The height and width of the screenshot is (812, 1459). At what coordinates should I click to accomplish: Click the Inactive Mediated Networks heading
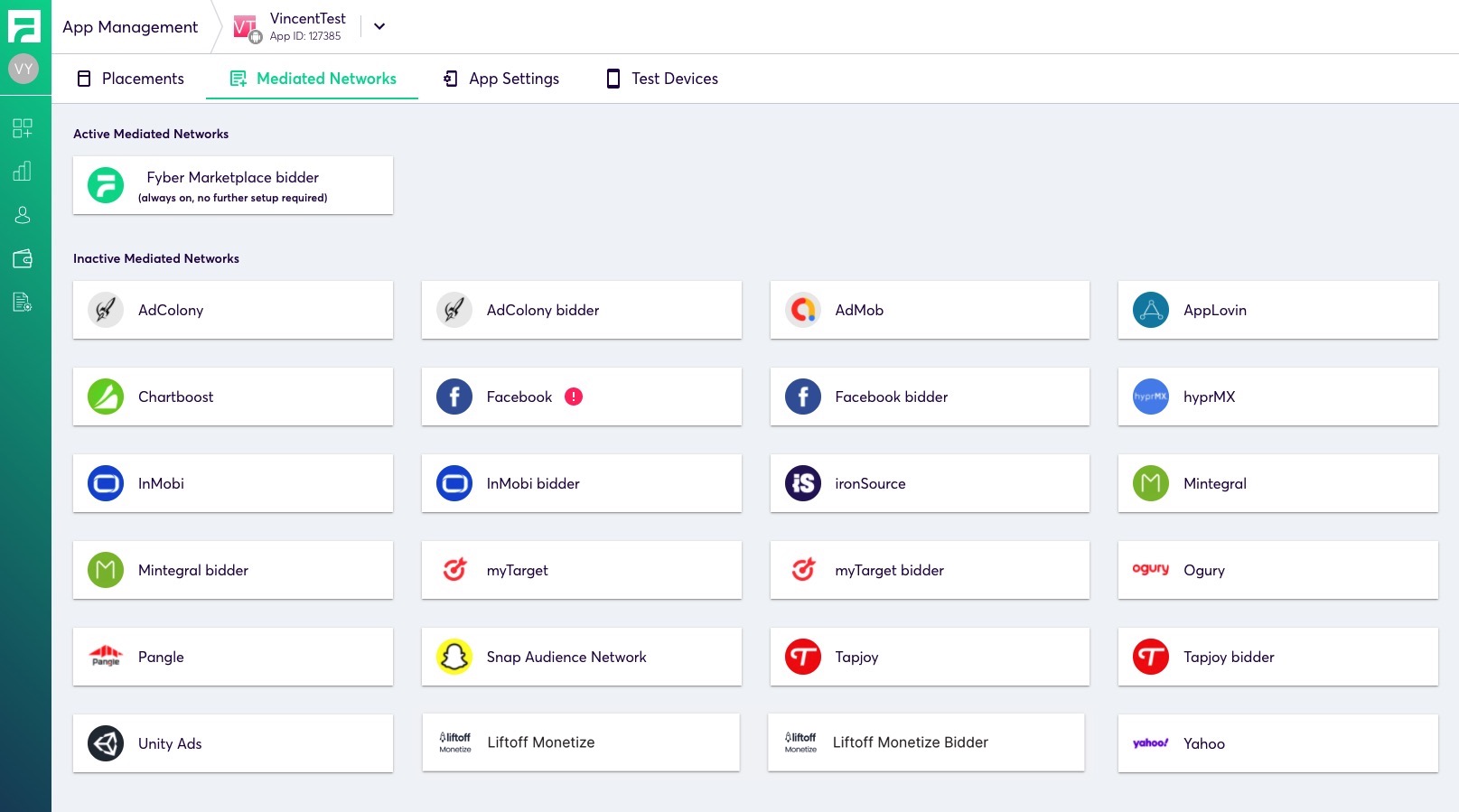pos(156,258)
